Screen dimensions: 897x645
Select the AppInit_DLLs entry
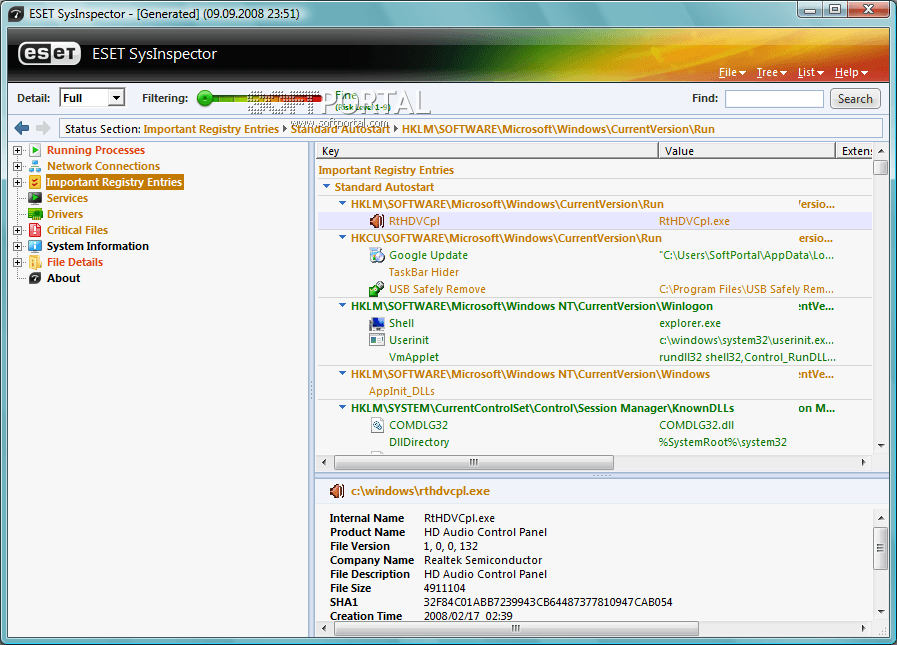(x=402, y=391)
